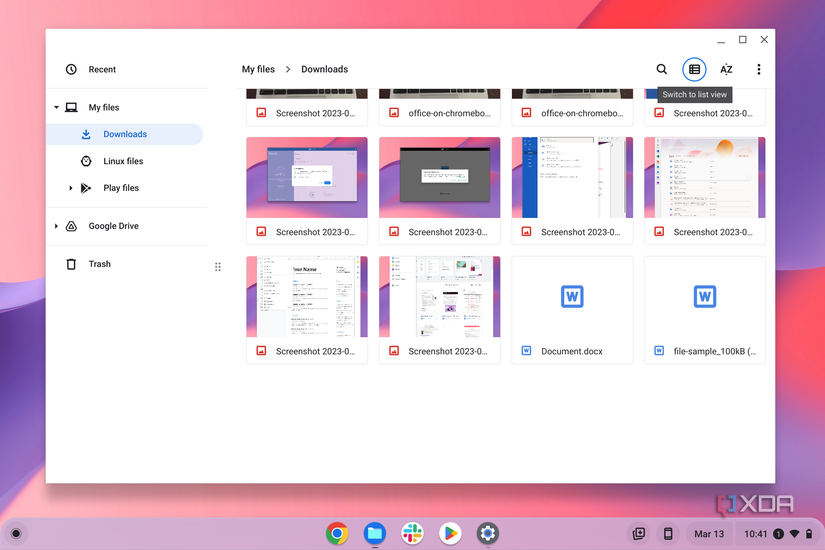The image size is (825, 550).
Task: Open the Files app in shelf
Action: point(375,533)
